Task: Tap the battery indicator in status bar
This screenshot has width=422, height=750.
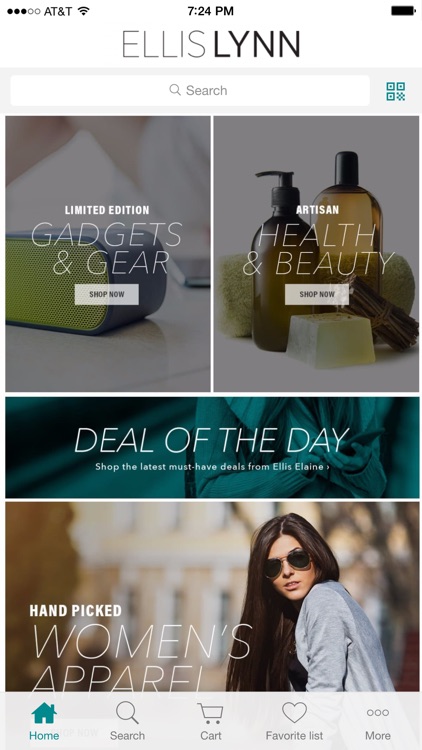Action: tap(403, 11)
